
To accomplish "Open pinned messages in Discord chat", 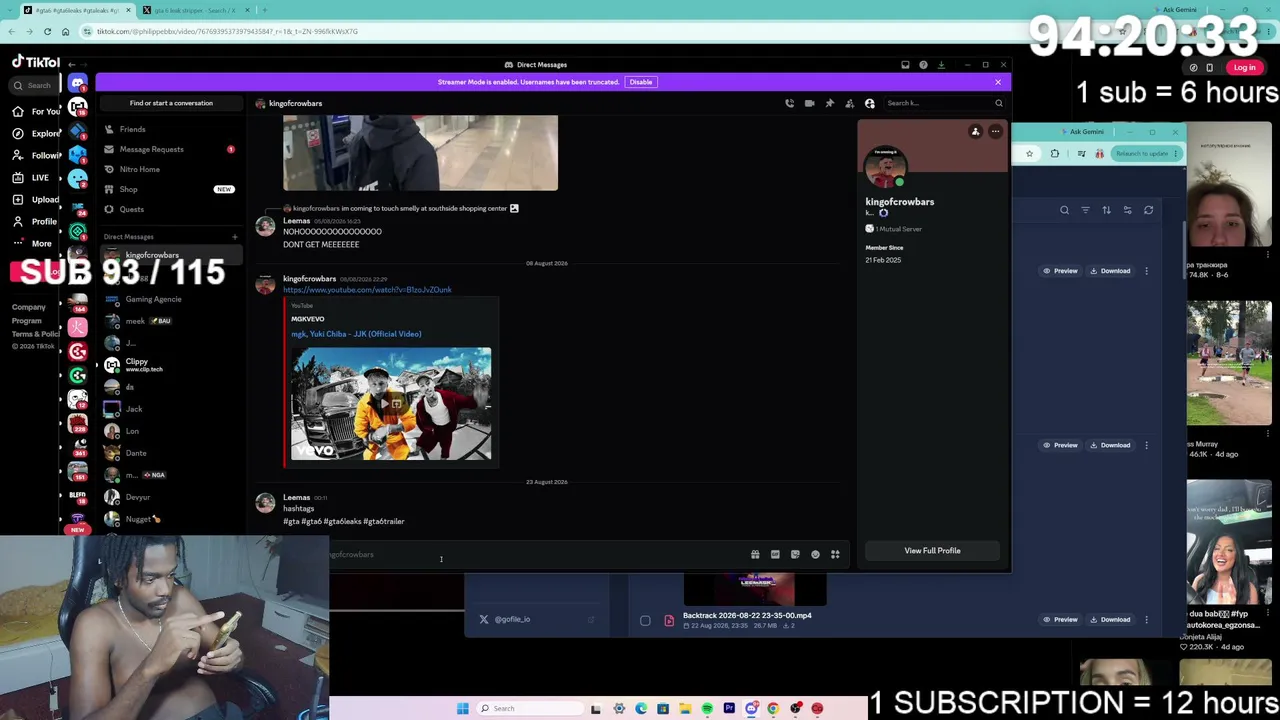I will [829, 103].
